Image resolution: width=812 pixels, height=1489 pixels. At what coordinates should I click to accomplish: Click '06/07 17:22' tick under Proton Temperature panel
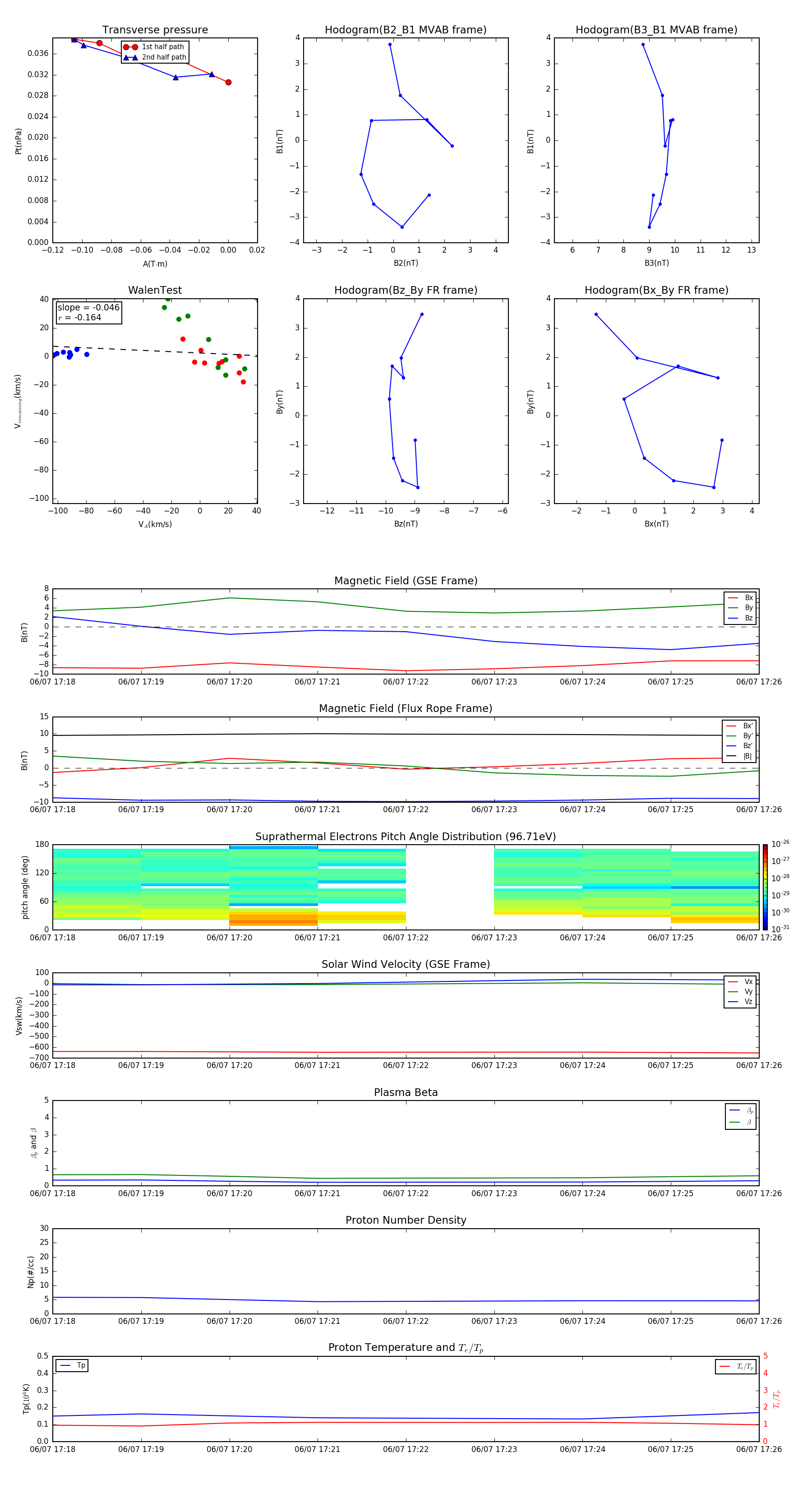coord(406,1450)
